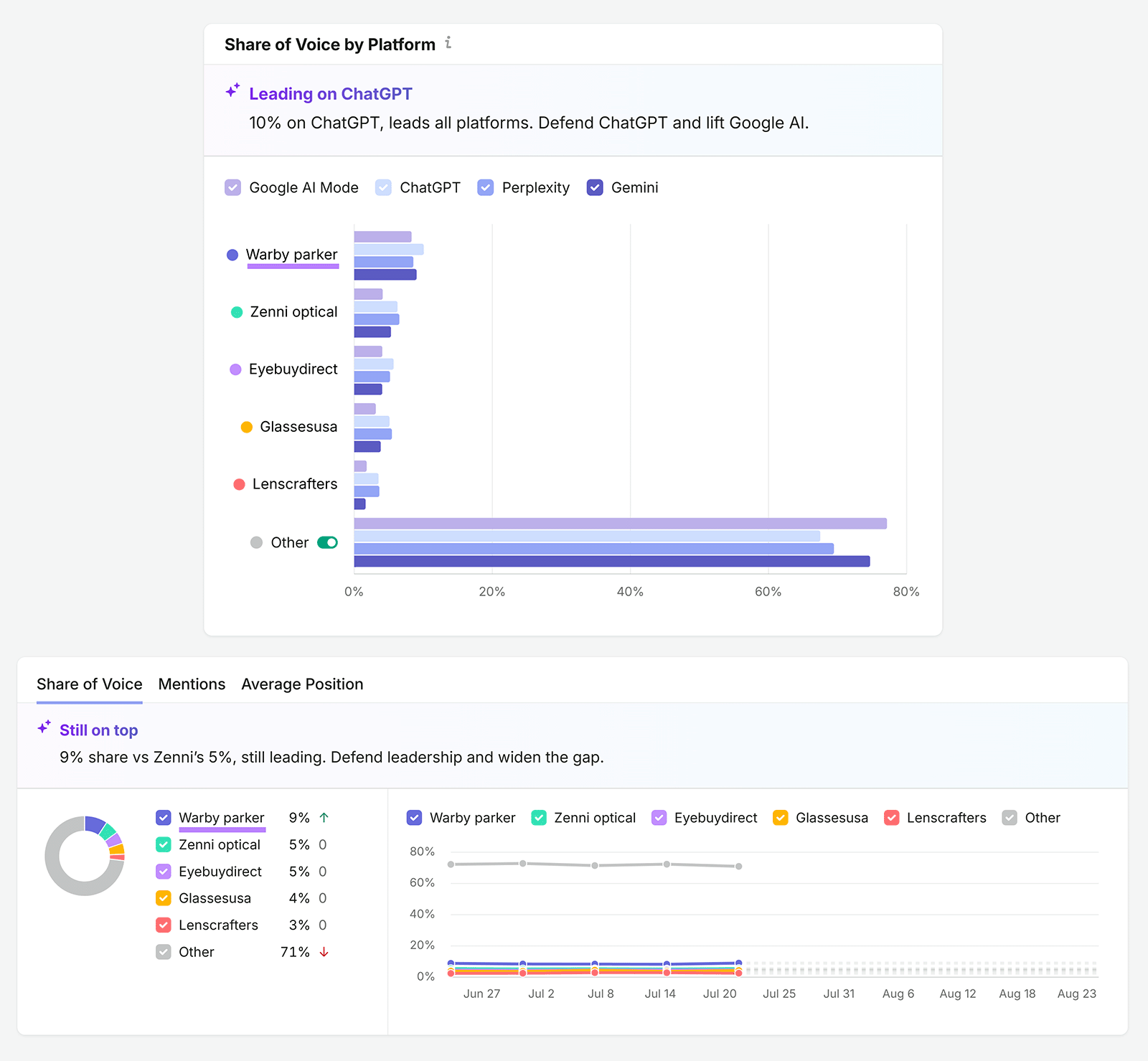Screen dimensions: 1148x1061
Task: Uncheck the ChatGPT platform checkbox
Action: pyautogui.click(x=383, y=187)
